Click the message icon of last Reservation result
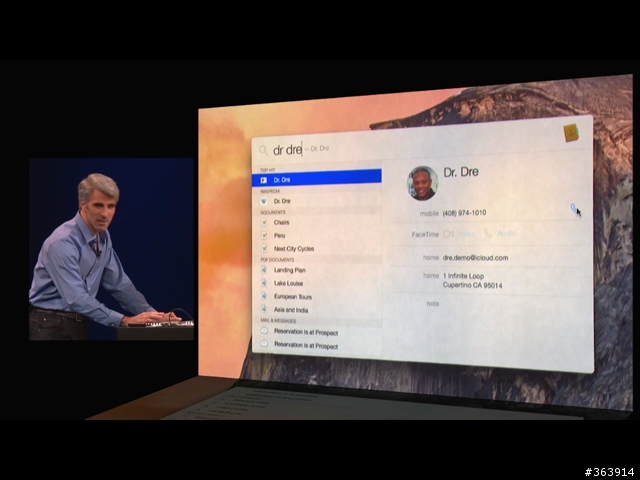This screenshot has height=480, width=640. tap(264, 344)
